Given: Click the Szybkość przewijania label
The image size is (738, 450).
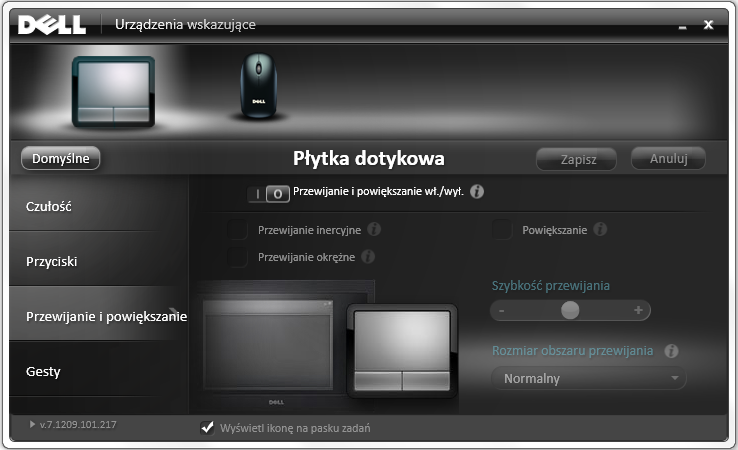Looking at the screenshot, I should [x=551, y=286].
